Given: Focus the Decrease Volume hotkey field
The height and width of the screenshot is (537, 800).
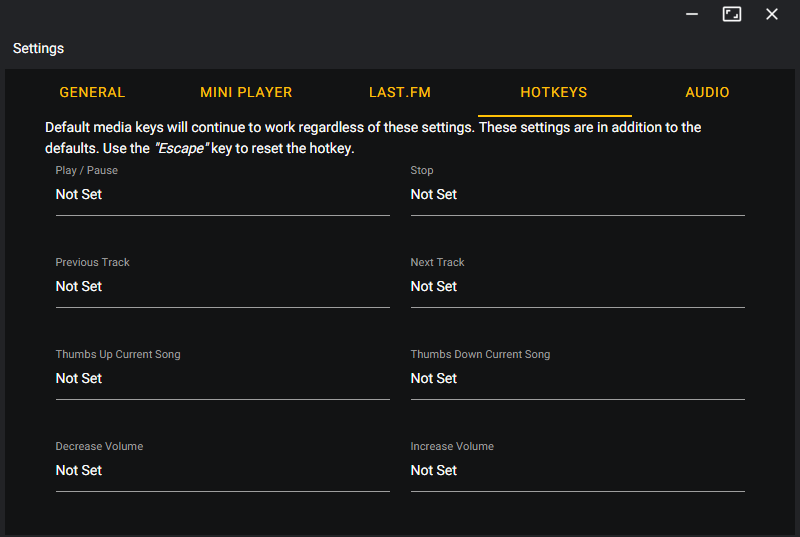Looking at the screenshot, I should (222, 471).
